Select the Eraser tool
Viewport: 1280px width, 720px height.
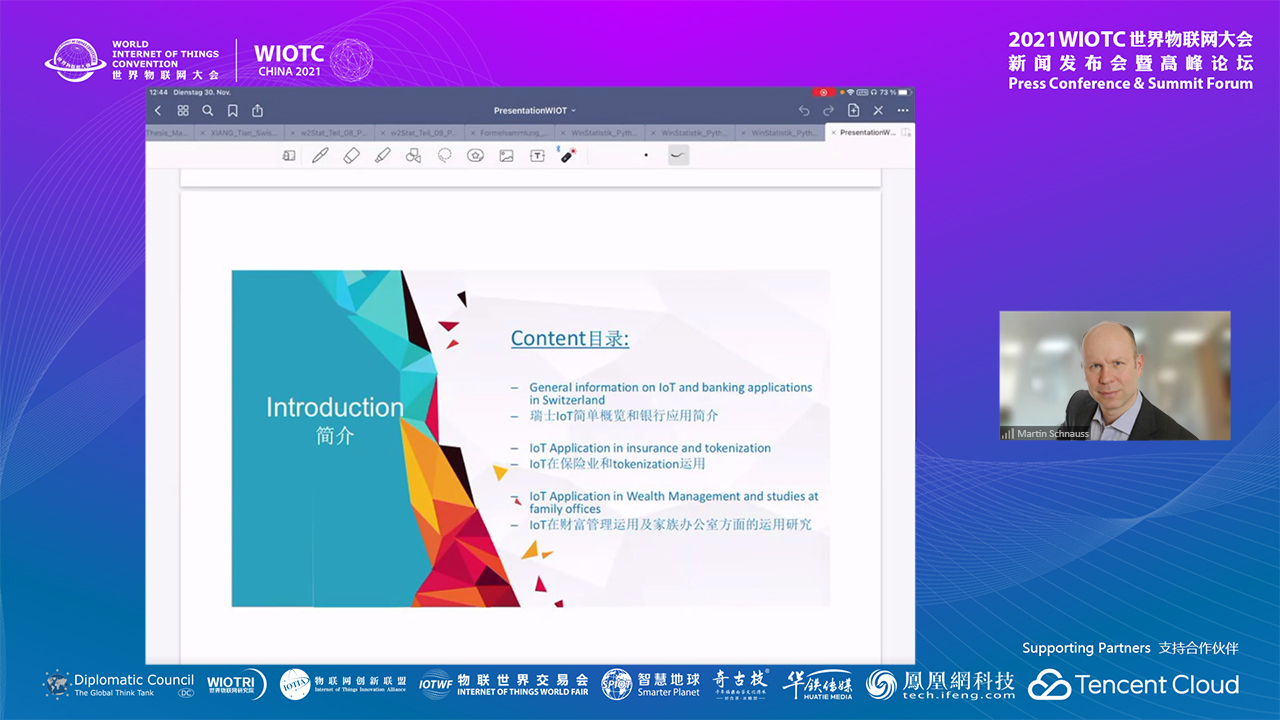(x=351, y=156)
